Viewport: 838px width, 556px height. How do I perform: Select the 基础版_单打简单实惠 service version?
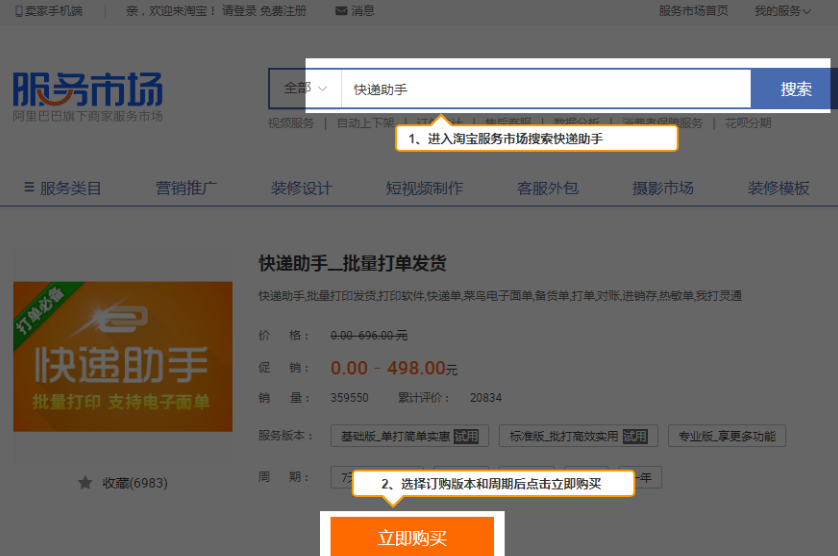pyautogui.click(x=410, y=436)
